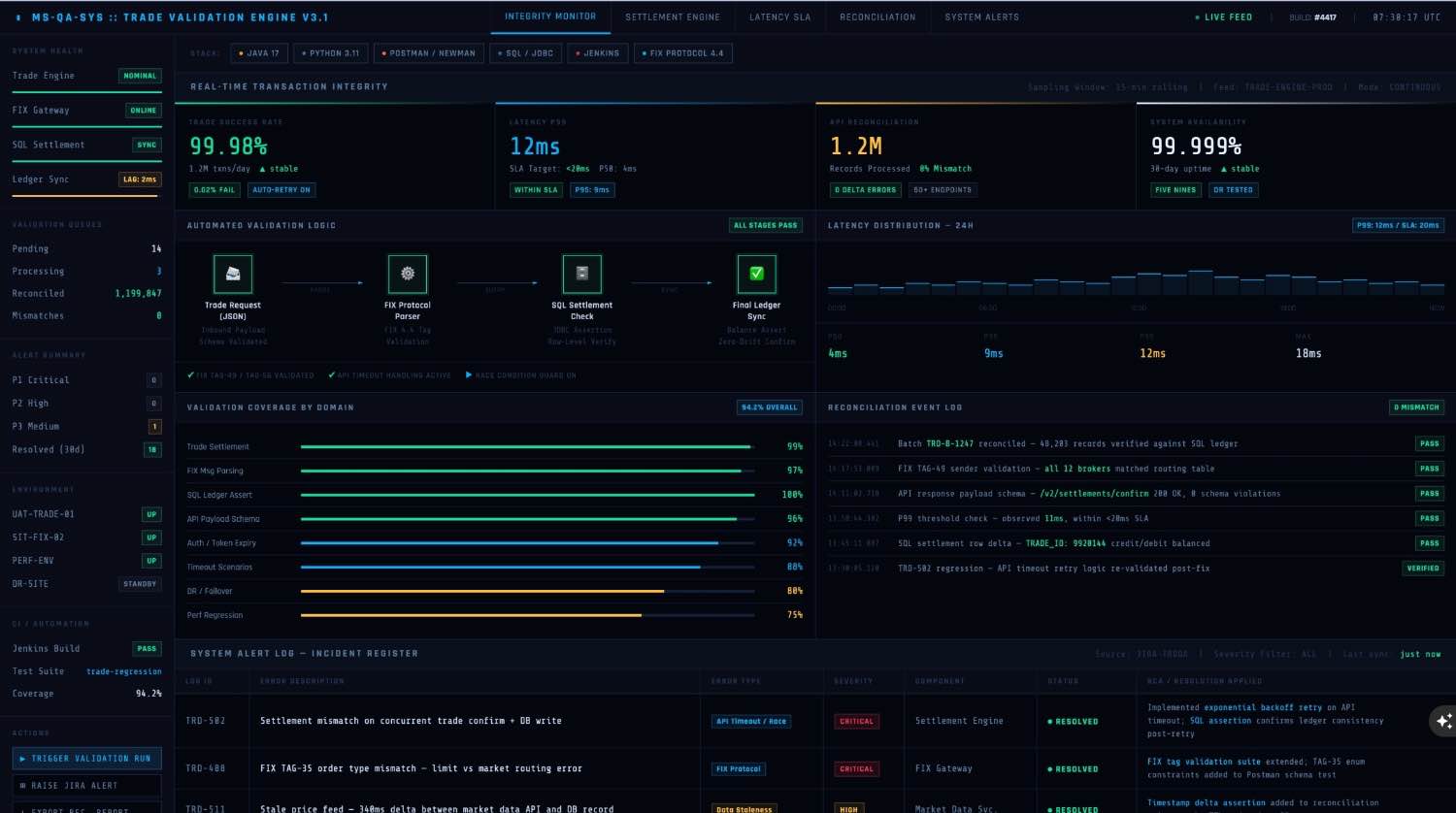Open the Settlement Engine tab
1456x813 pixels.
pyautogui.click(x=673, y=16)
